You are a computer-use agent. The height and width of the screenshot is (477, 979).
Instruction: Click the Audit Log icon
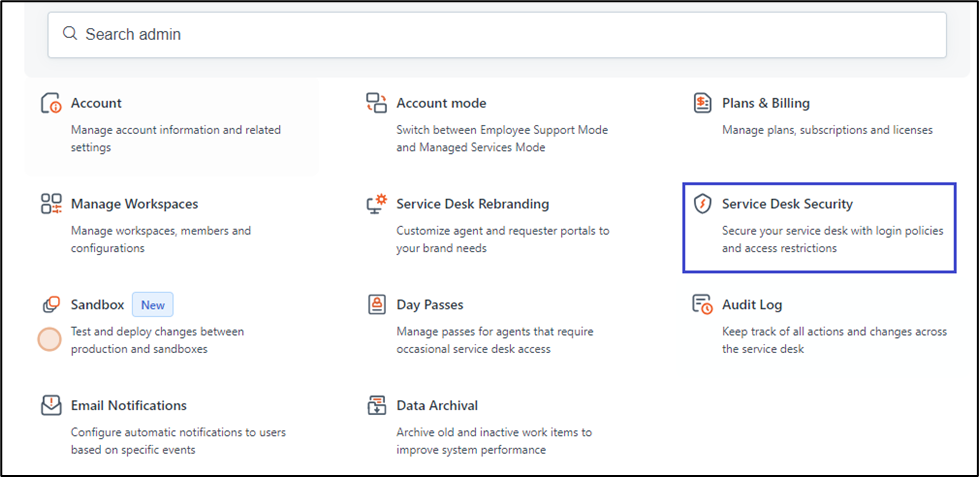[702, 305]
